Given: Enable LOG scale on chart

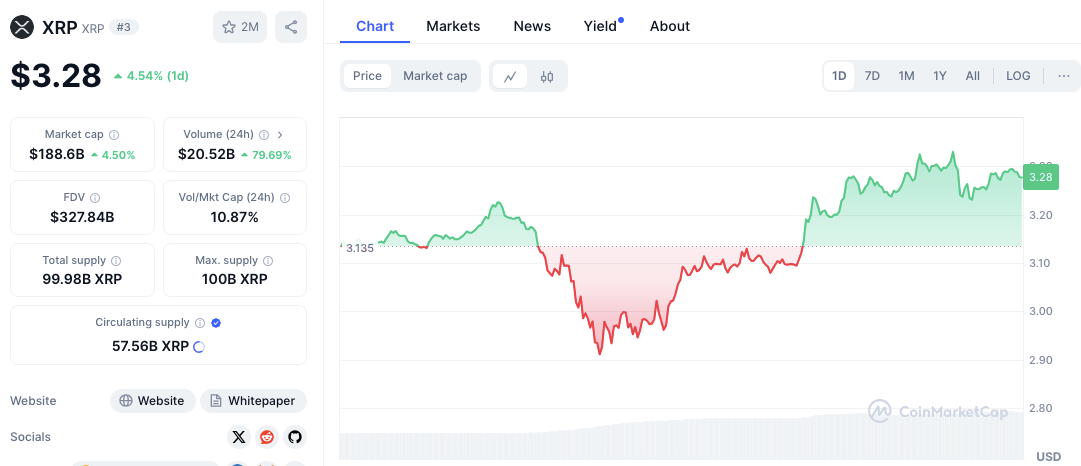Looking at the screenshot, I should pyautogui.click(x=1018, y=76).
